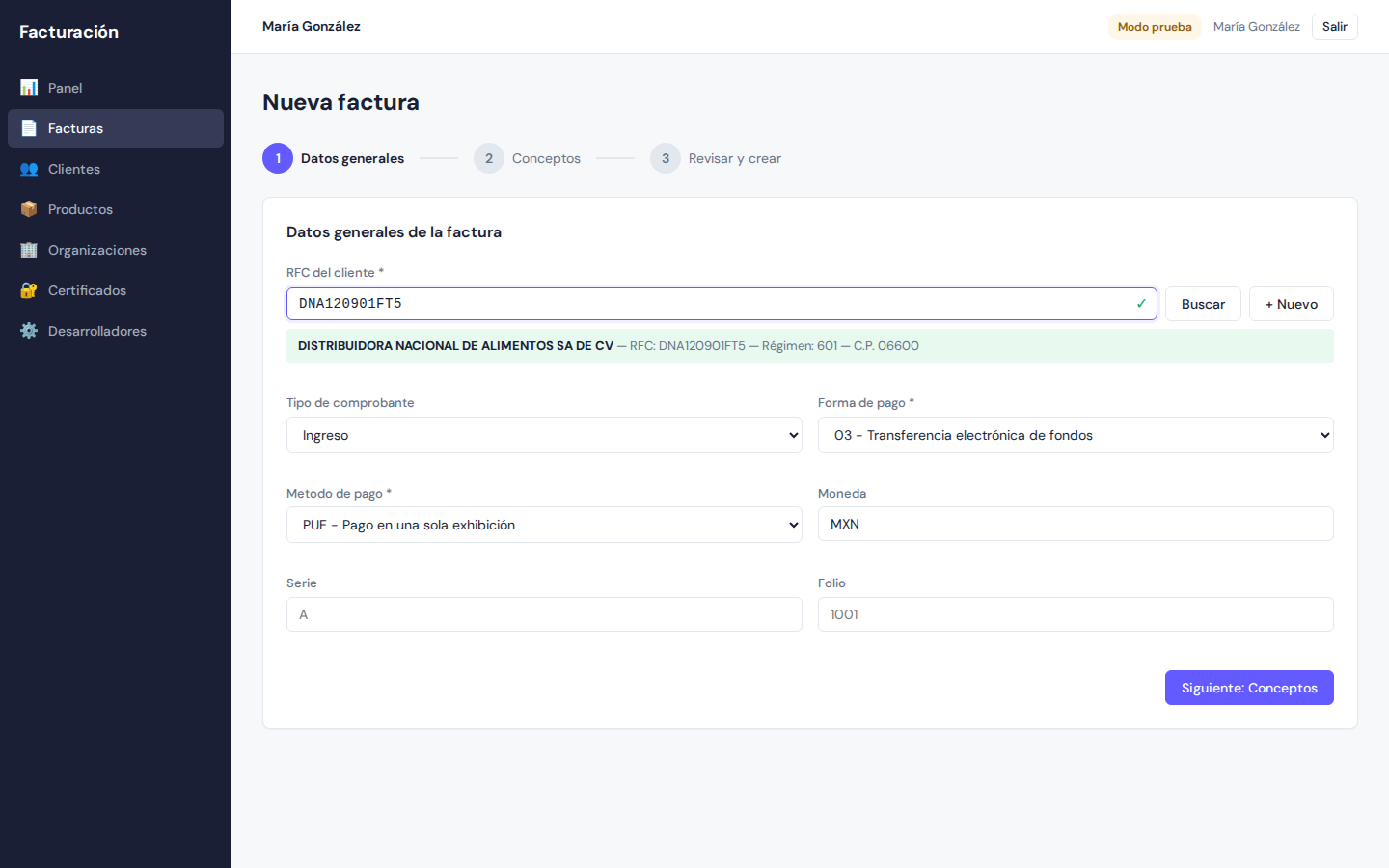
Task: Open Clientes via its people icon
Action: tap(29, 169)
